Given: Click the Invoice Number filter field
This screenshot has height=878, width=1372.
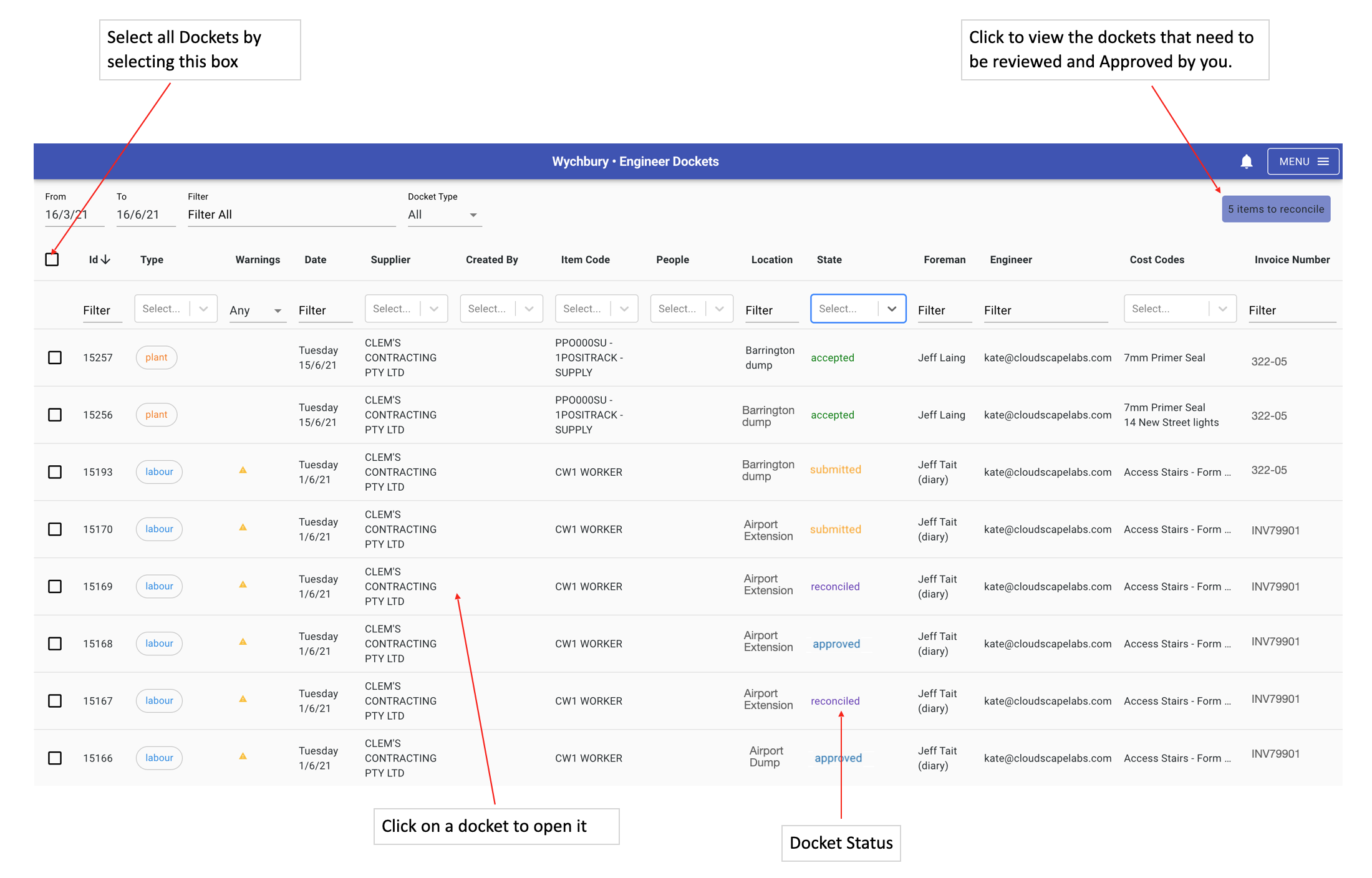Looking at the screenshot, I should tap(1291, 310).
